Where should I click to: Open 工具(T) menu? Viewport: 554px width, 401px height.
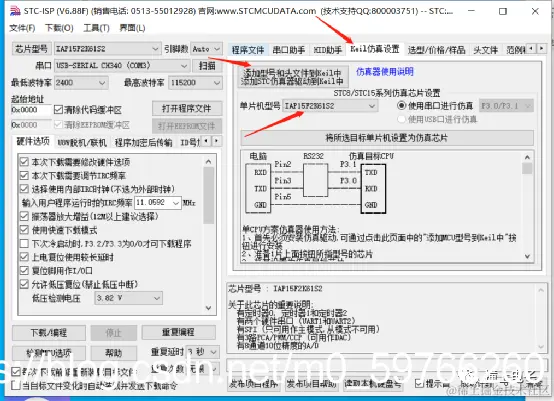click(x=96, y=28)
